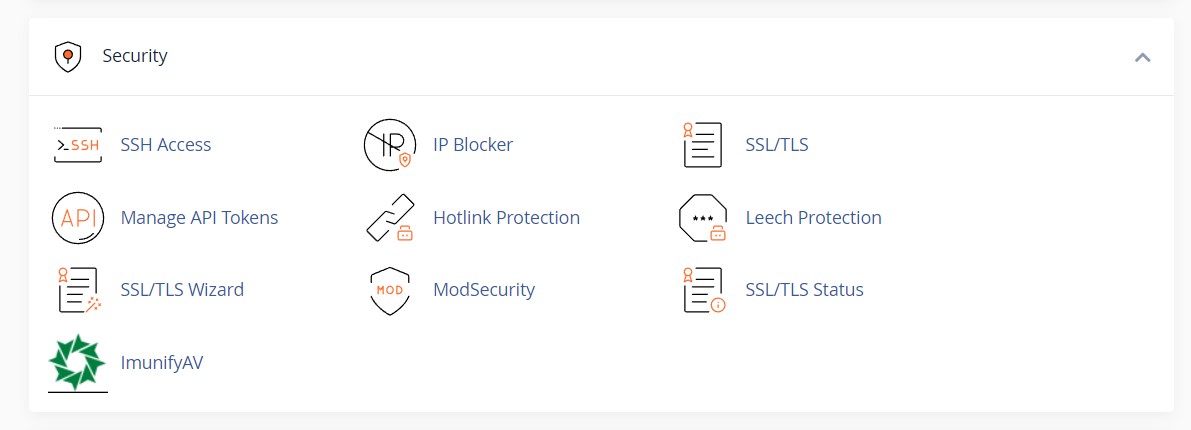Screen dimensions: 1191x430
Task: Click the SSL/TLS certificate icon
Action: tap(702, 145)
